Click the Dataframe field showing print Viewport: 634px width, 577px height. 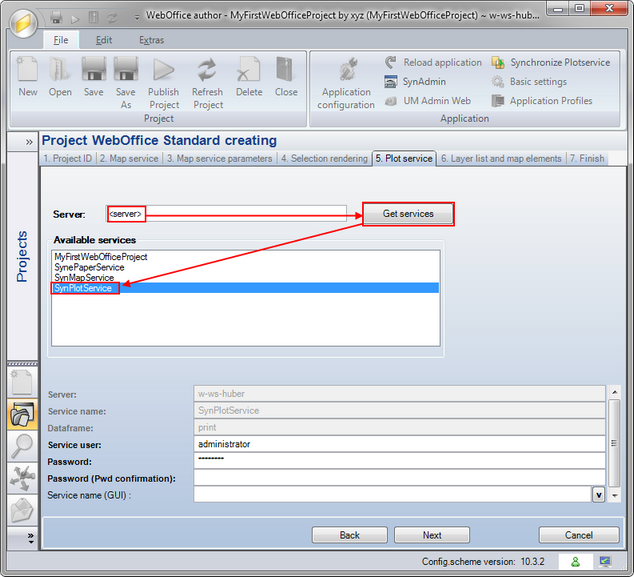399,427
